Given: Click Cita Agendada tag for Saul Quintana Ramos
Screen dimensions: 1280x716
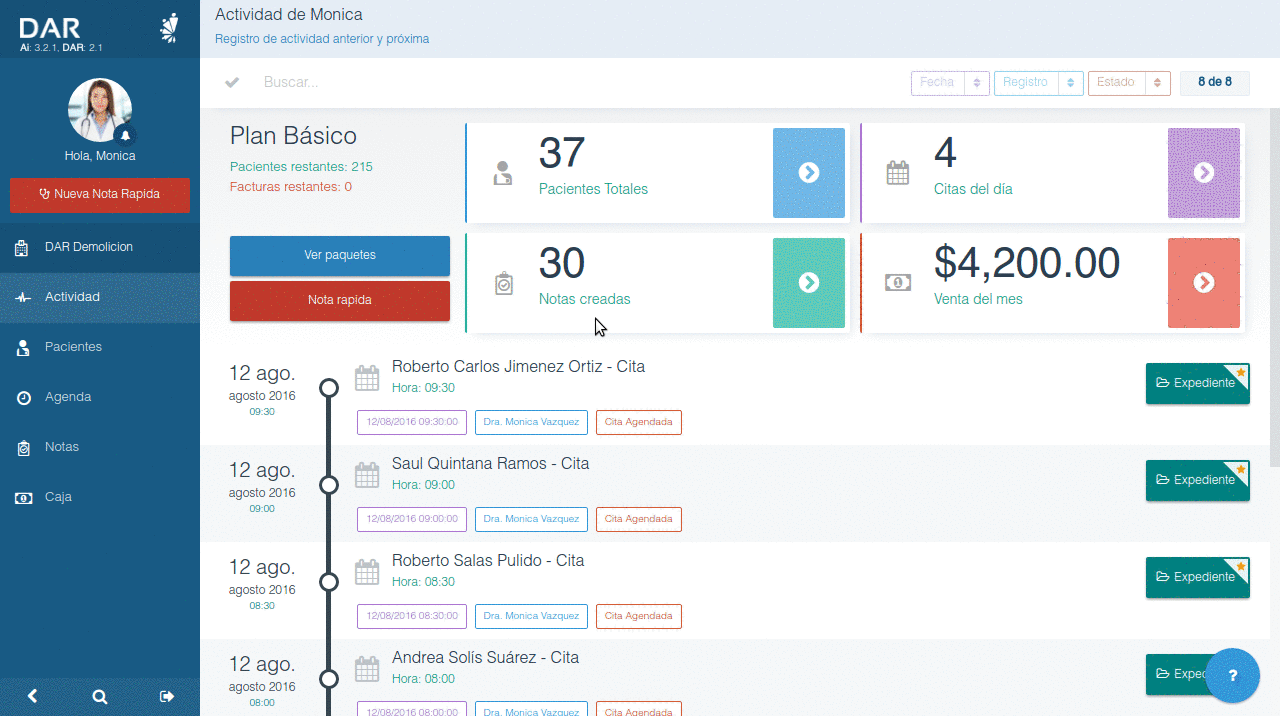Looking at the screenshot, I should 639,519.
